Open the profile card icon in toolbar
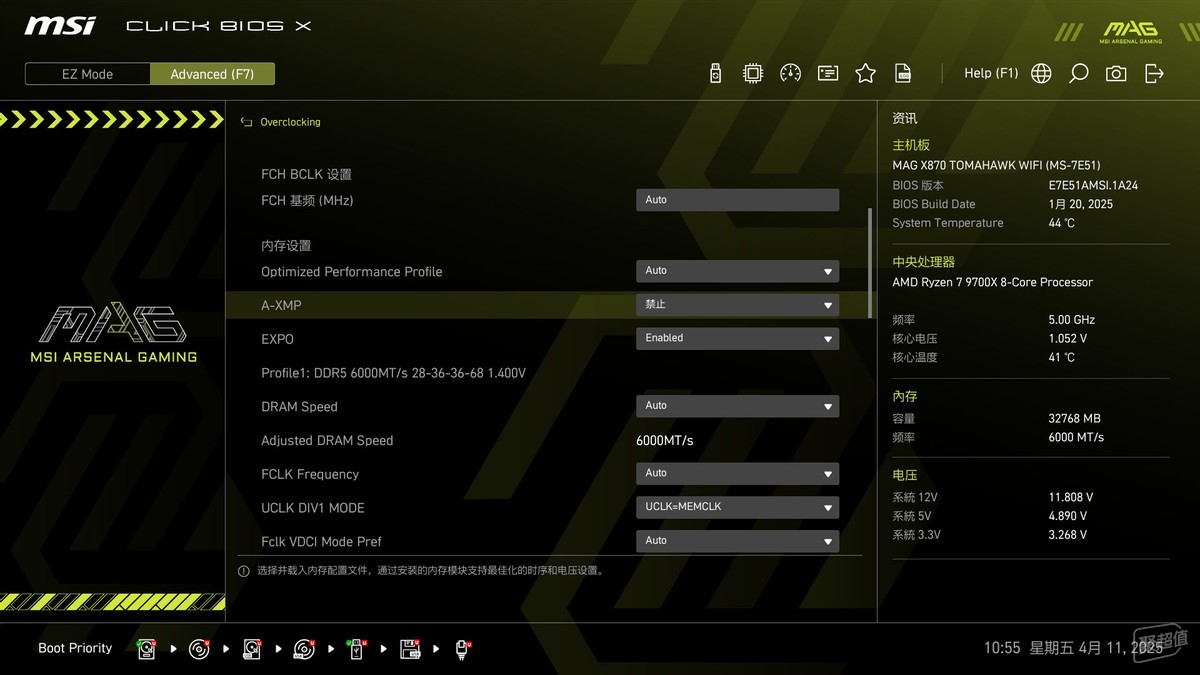 pyautogui.click(x=828, y=73)
